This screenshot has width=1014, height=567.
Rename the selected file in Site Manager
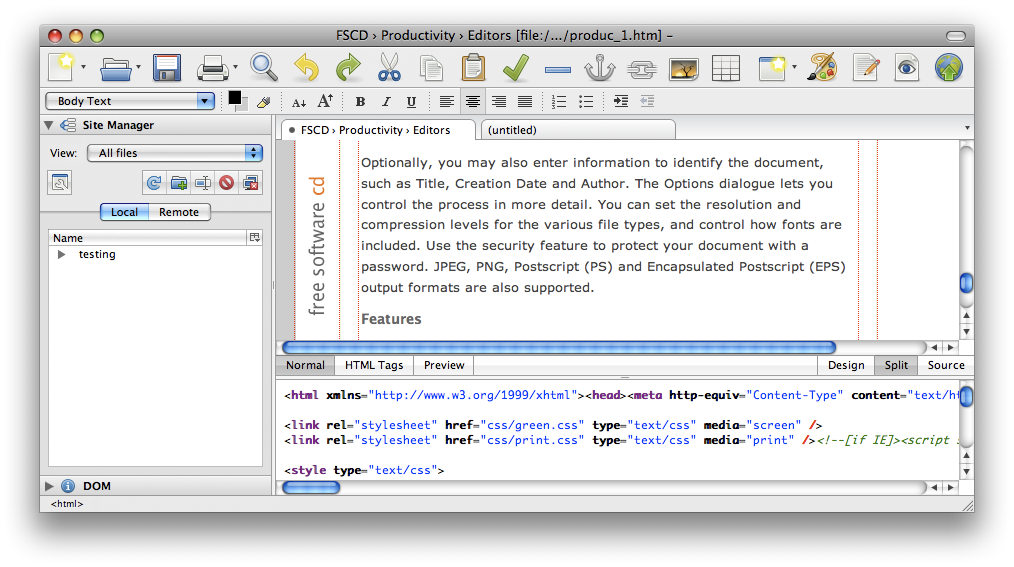pyautogui.click(x=202, y=183)
